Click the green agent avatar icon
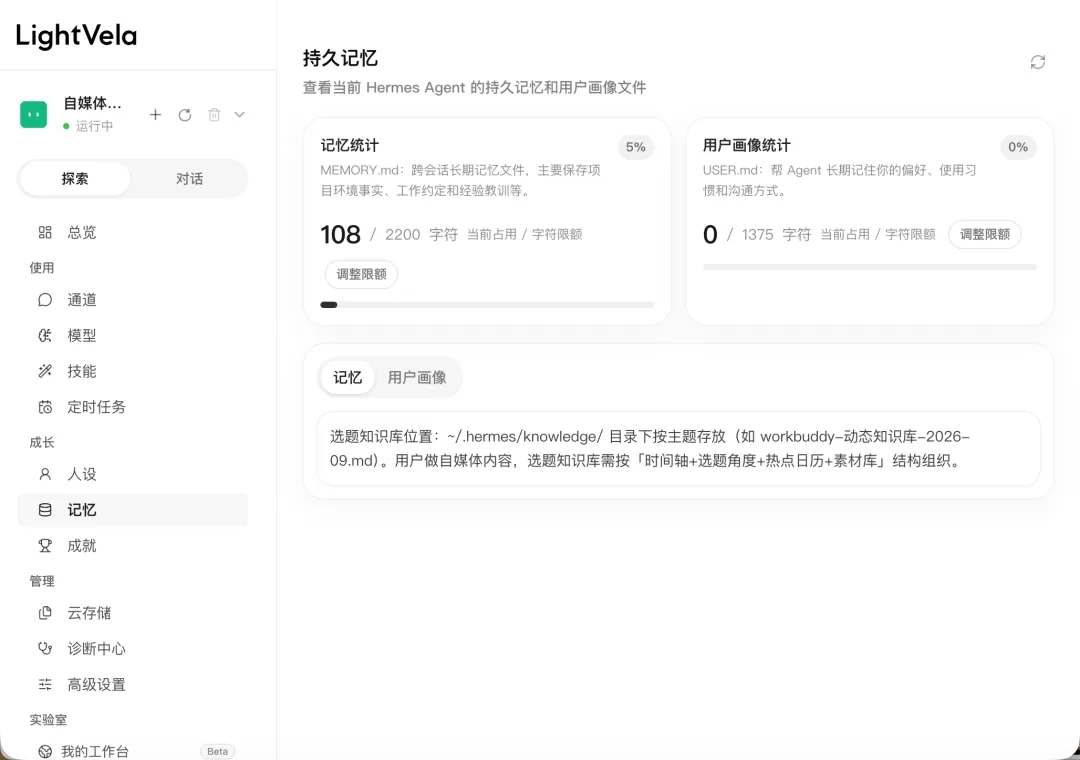This screenshot has height=760, width=1080. click(x=34, y=114)
